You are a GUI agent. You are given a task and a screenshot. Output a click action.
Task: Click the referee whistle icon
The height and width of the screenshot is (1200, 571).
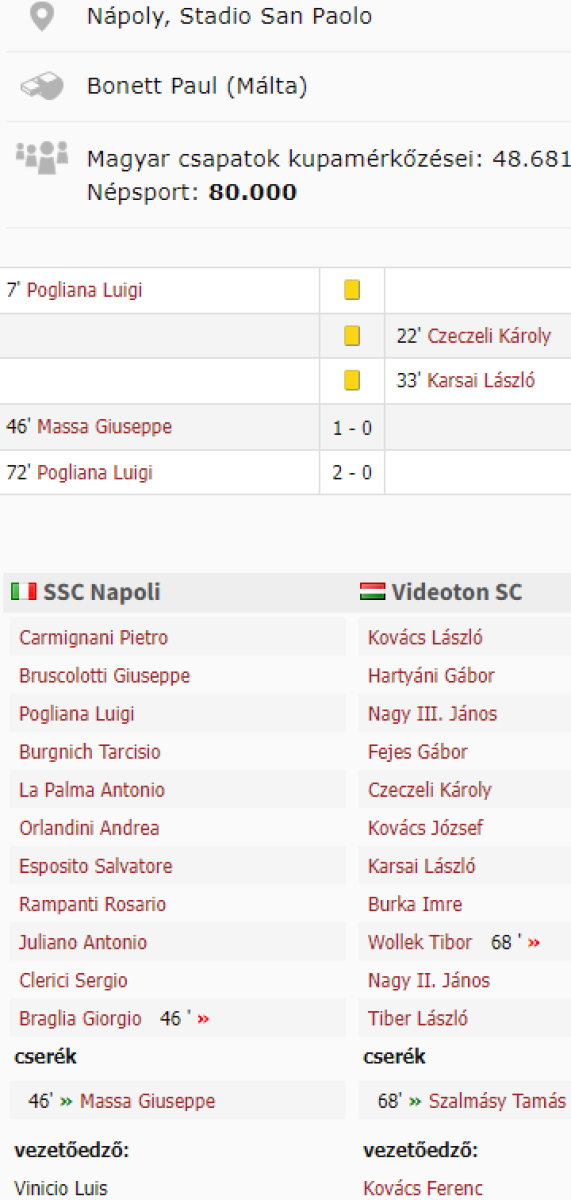pos(41,87)
